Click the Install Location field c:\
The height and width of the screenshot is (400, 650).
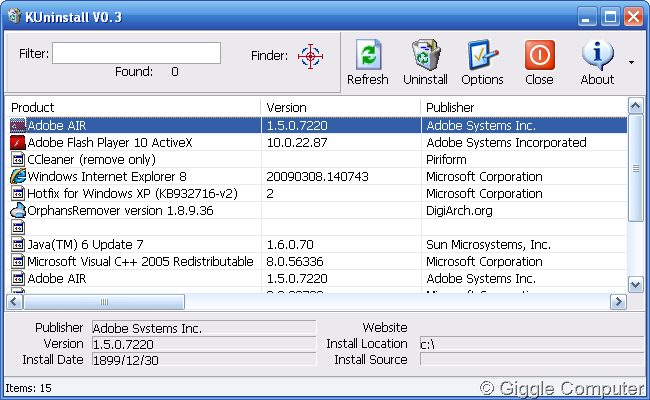pyautogui.click(x=532, y=344)
